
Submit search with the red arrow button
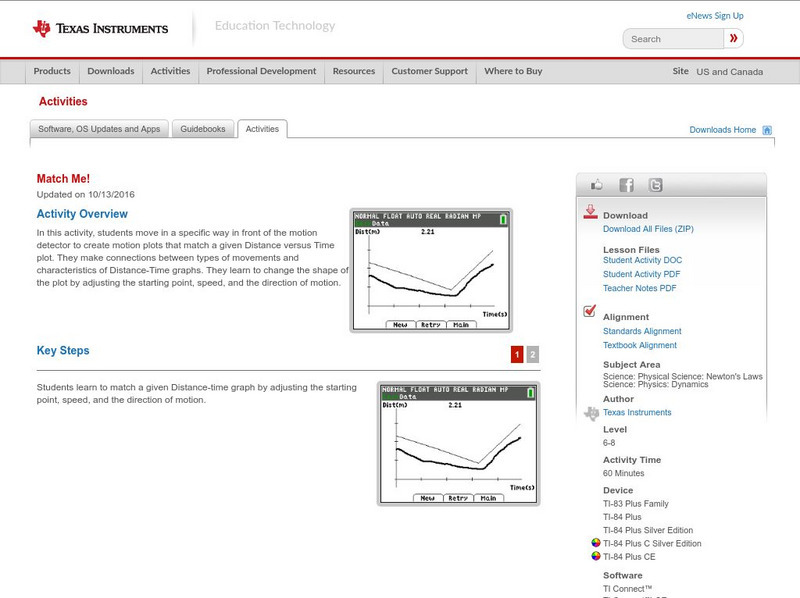click(x=733, y=38)
